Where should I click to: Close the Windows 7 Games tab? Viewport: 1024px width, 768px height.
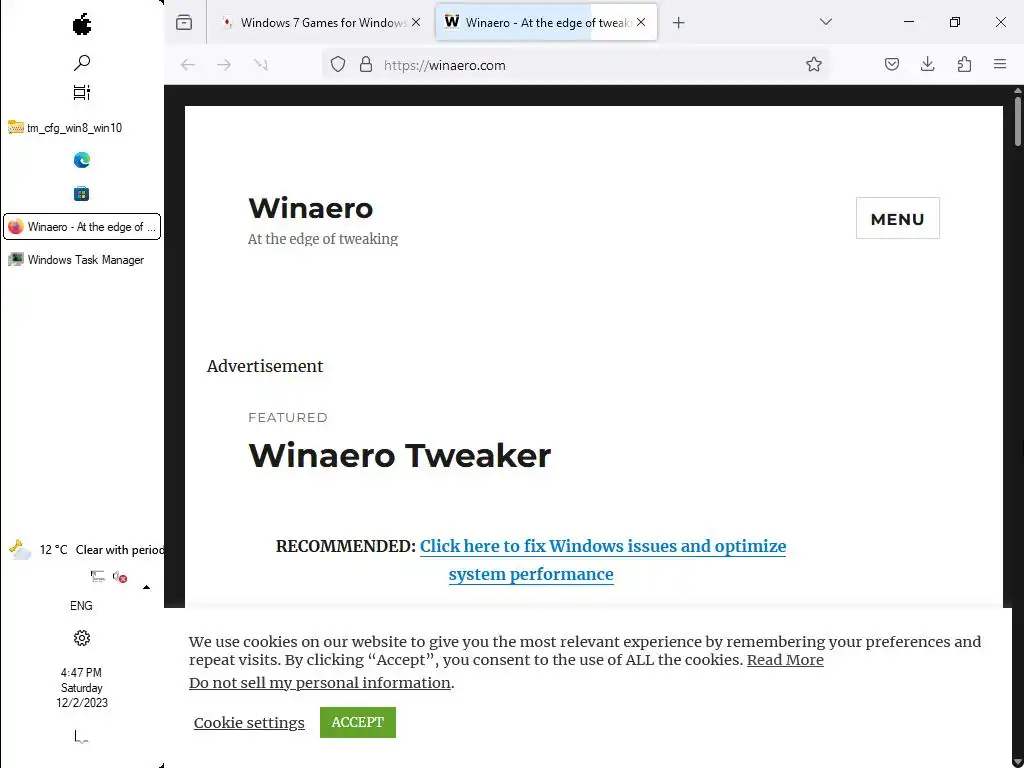point(416,23)
